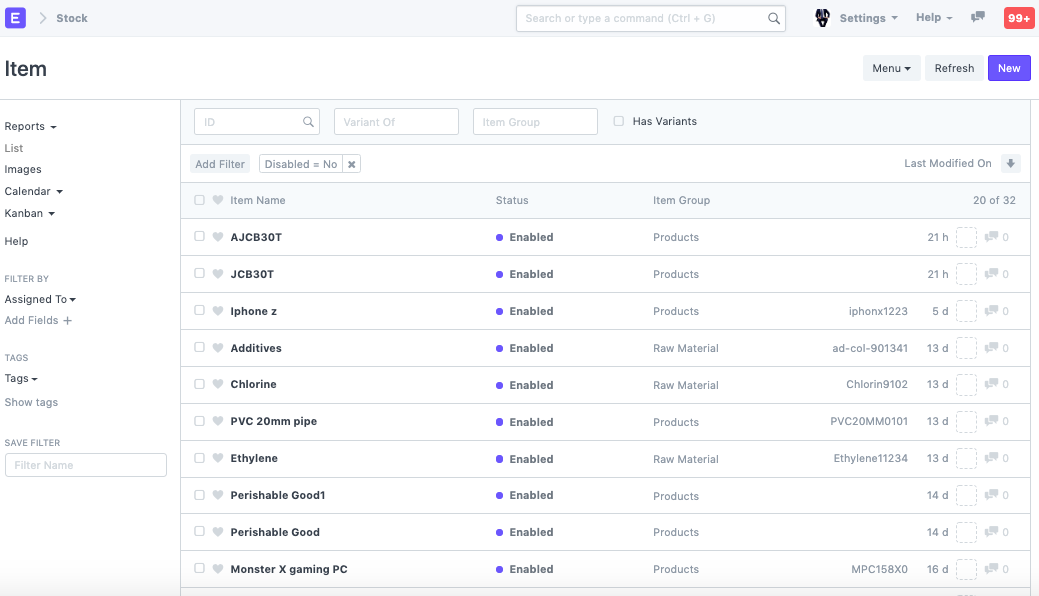Open the 99+ notifications badge

point(1019,18)
